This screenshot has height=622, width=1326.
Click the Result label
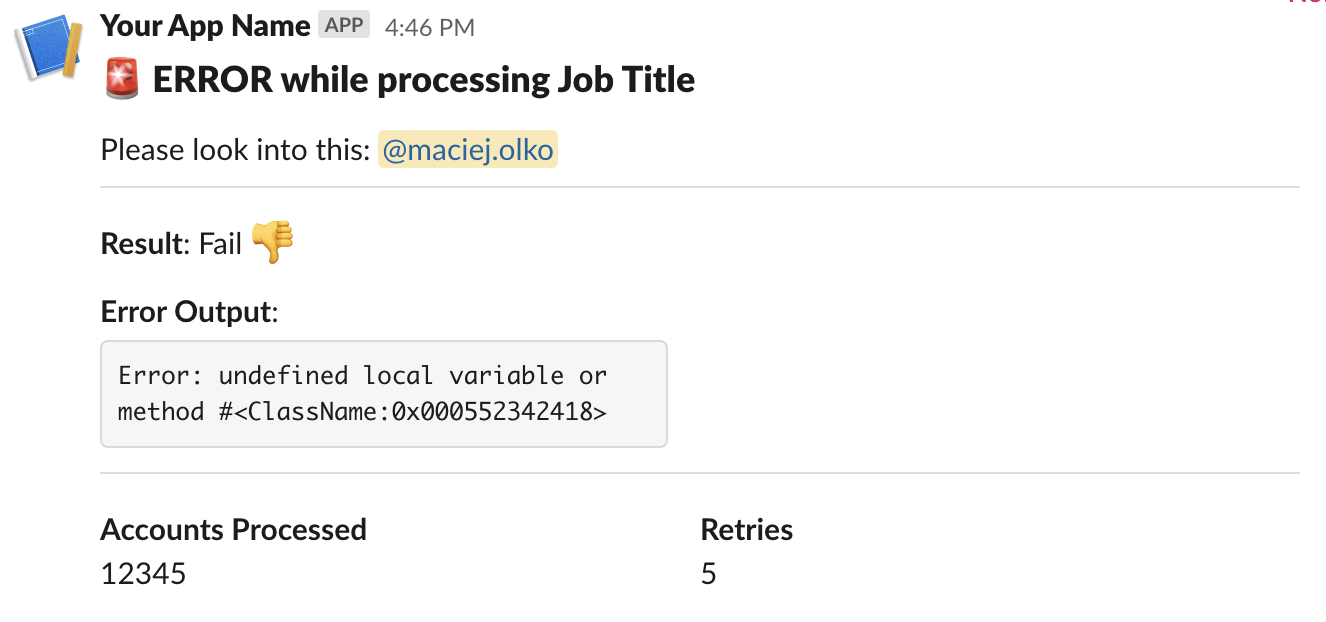coord(142,243)
